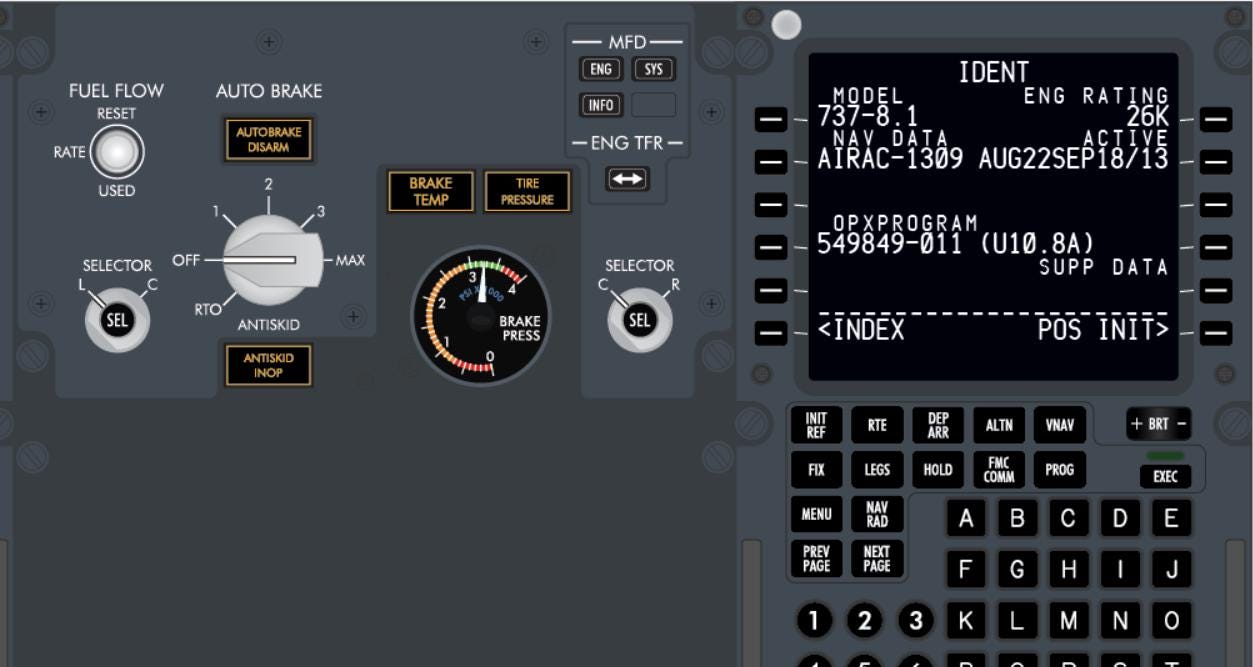Screen dimensions: 1253x667
Task: Toggle the C/R SEL selector knob
Action: click(639, 320)
